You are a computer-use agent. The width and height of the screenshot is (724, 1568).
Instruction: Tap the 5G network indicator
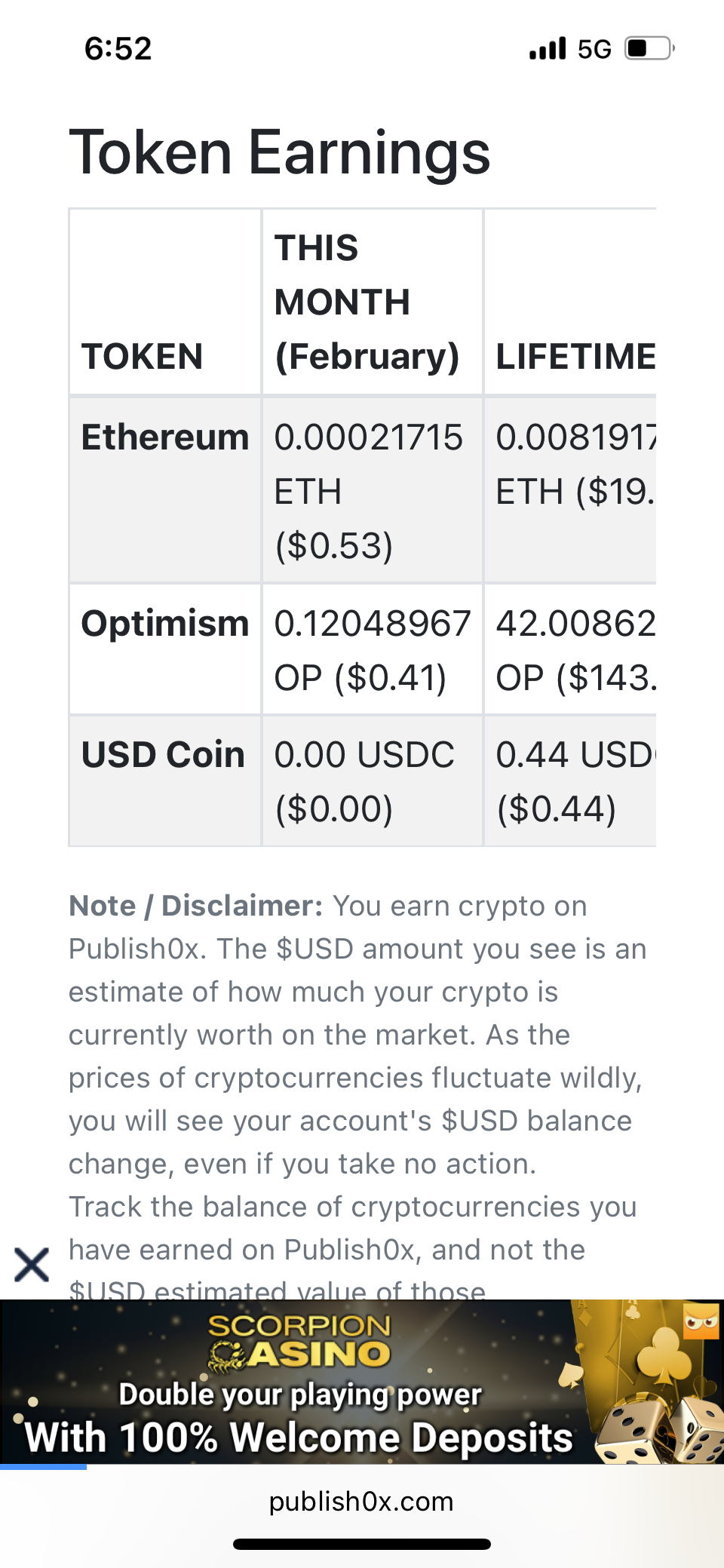coord(594,49)
